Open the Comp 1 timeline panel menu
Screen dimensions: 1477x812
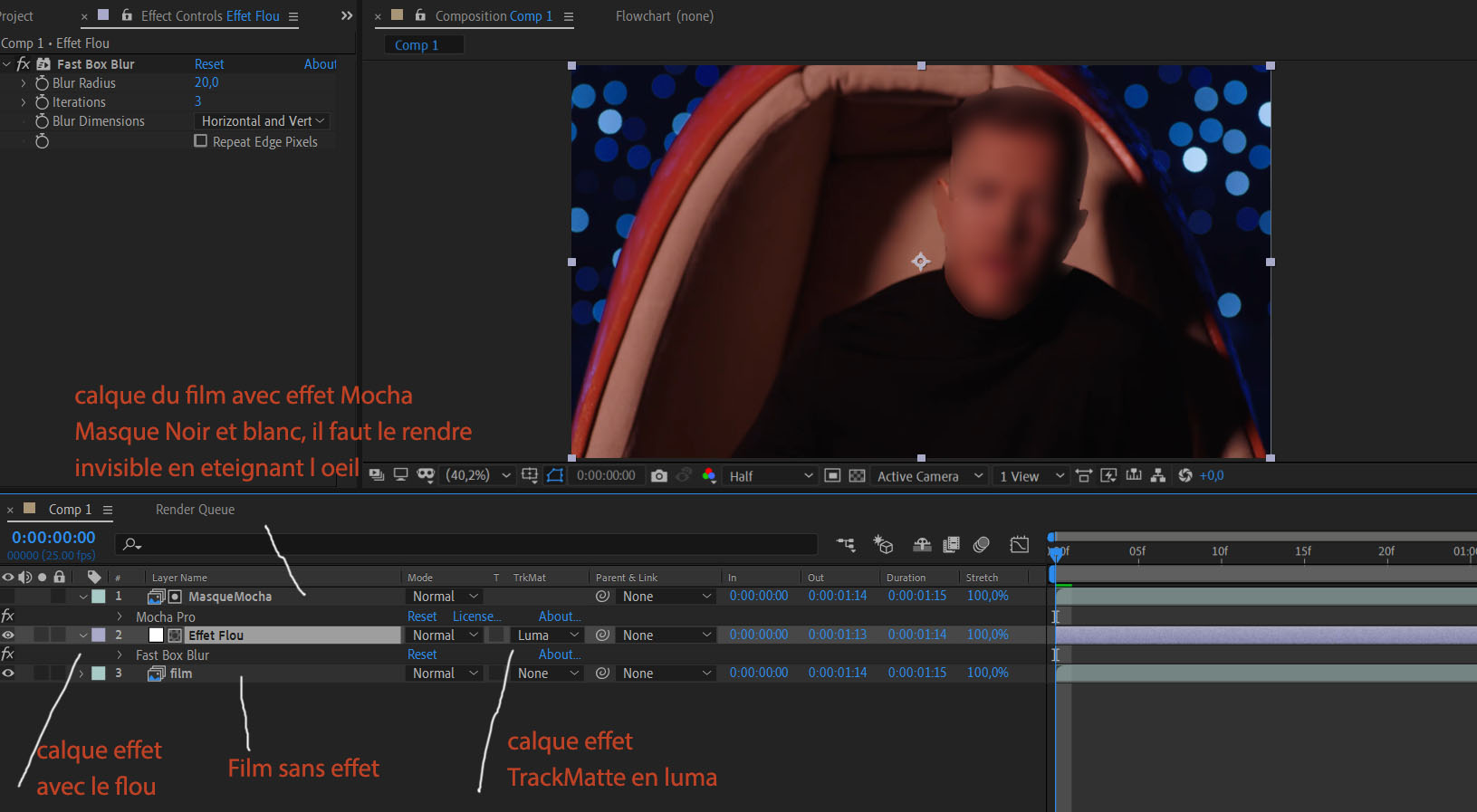click(108, 510)
